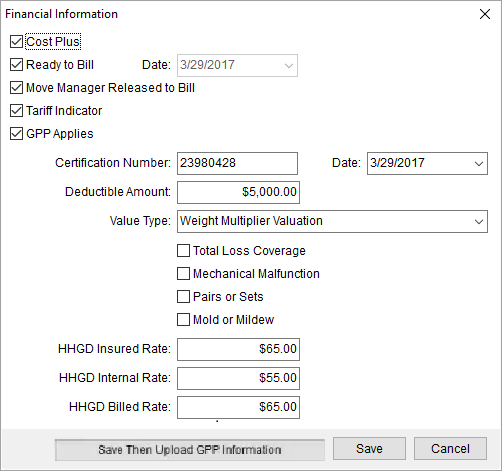Select the HHGD Insured Rate field
This screenshot has height=471, width=502.
[238, 349]
